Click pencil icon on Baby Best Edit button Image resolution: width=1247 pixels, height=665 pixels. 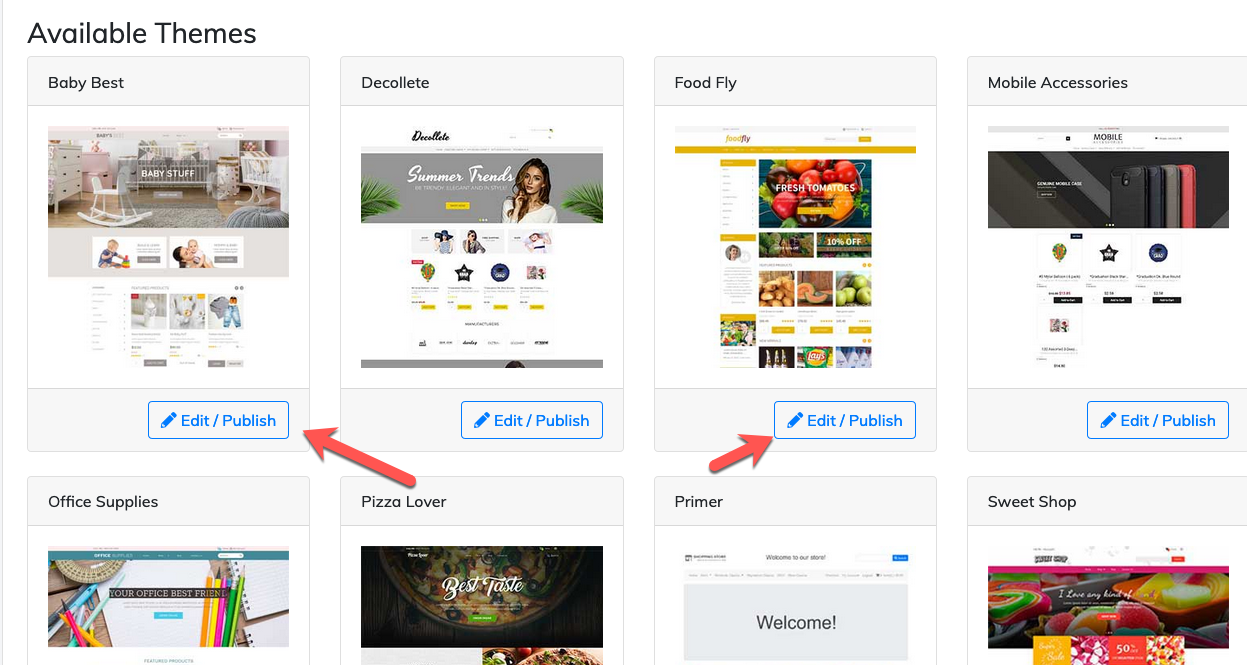(x=168, y=420)
